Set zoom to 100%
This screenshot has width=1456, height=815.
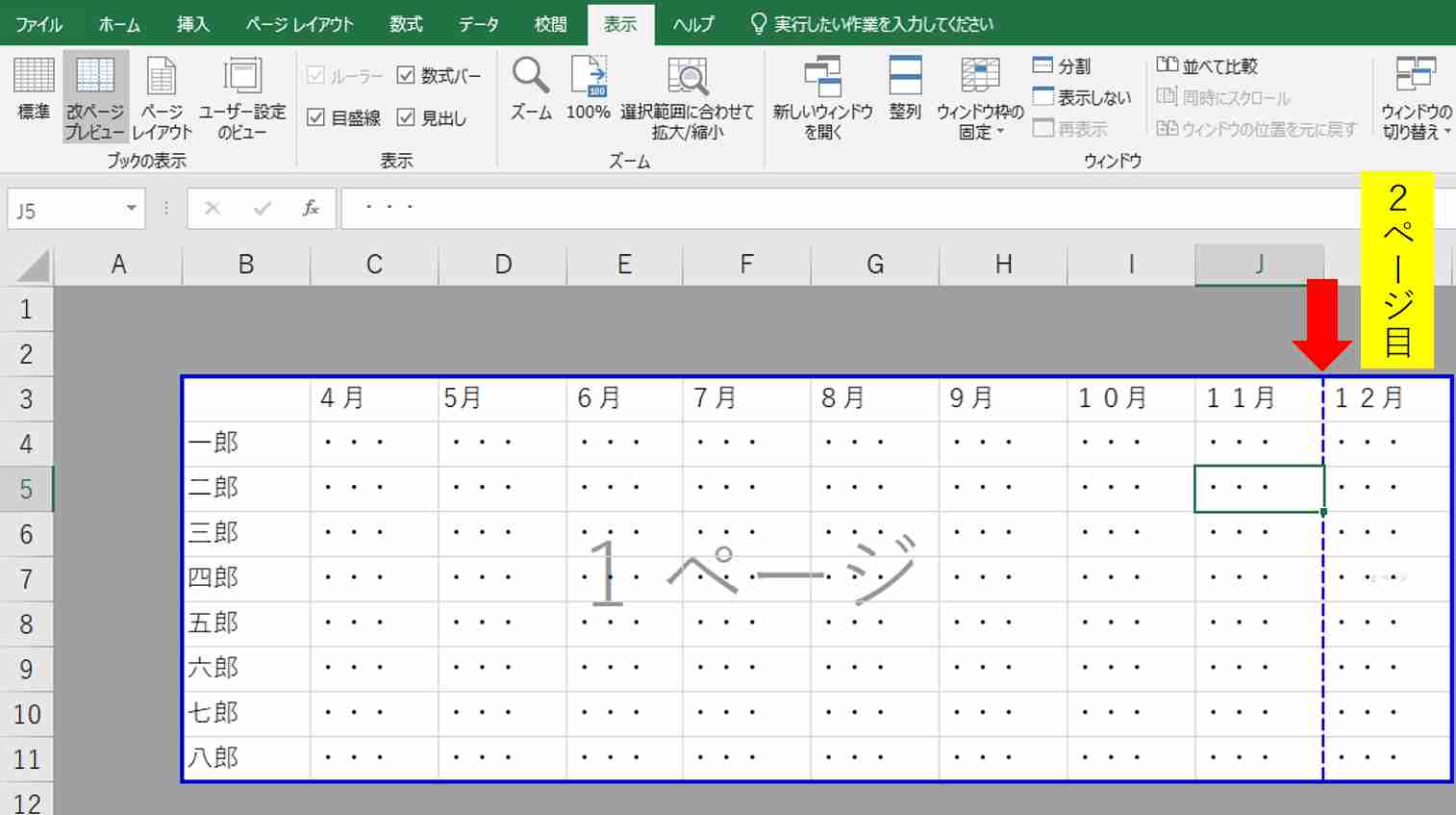pyautogui.click(x=589, y=88)
